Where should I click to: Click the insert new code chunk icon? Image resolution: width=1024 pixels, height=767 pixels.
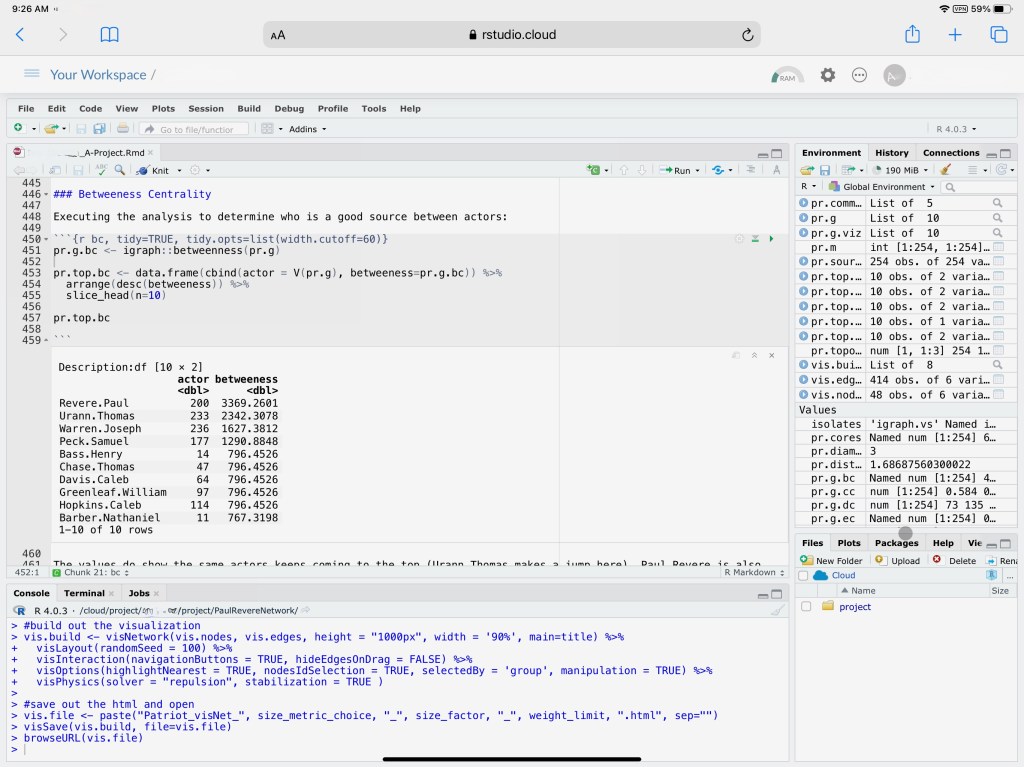pos(593,171)
